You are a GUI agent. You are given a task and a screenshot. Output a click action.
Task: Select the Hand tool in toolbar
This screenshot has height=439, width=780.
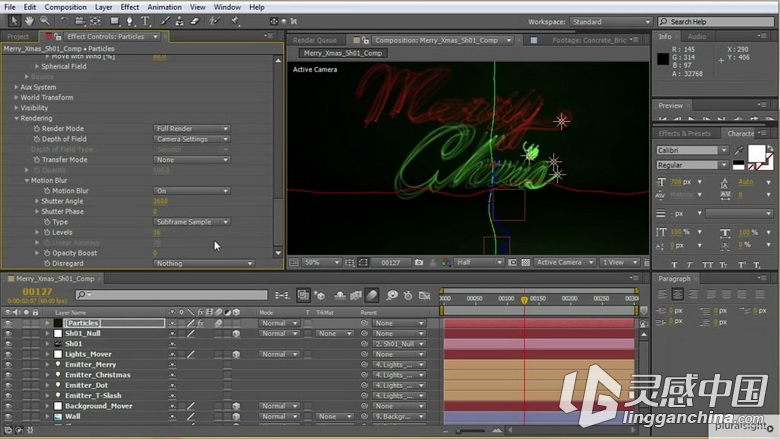click(x=29, y=21)
